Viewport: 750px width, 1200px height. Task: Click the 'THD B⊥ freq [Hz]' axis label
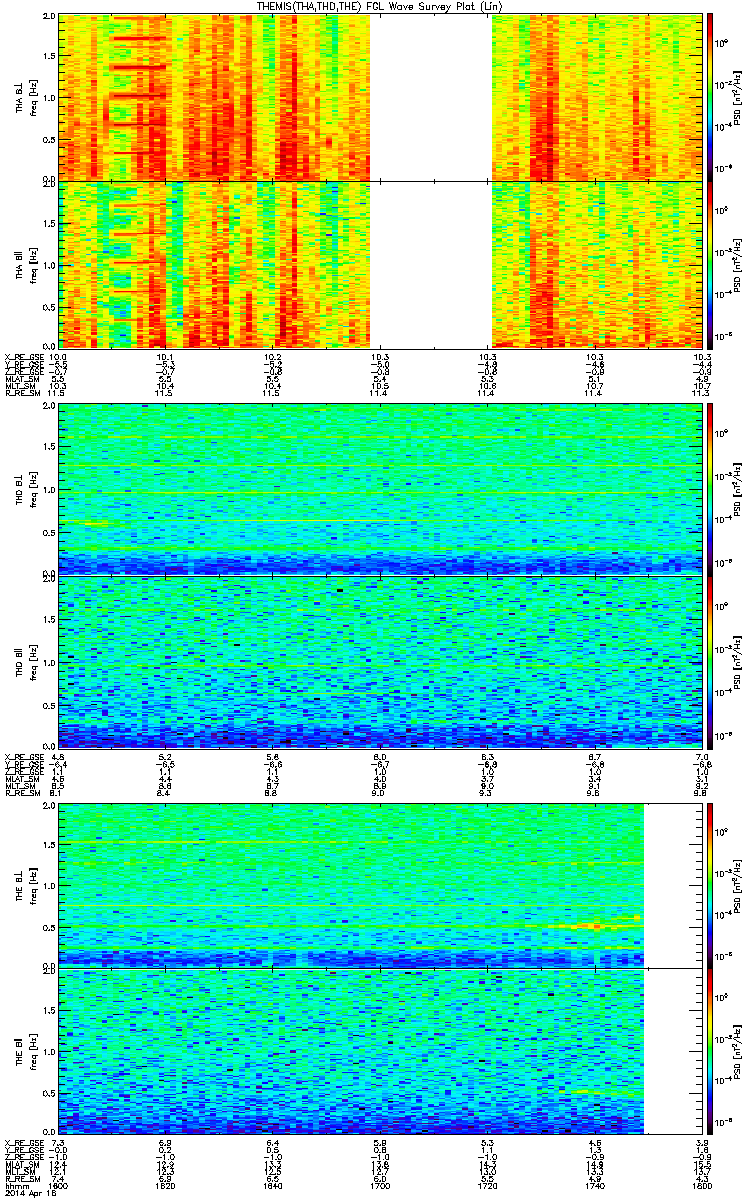[x=25, y=488]
